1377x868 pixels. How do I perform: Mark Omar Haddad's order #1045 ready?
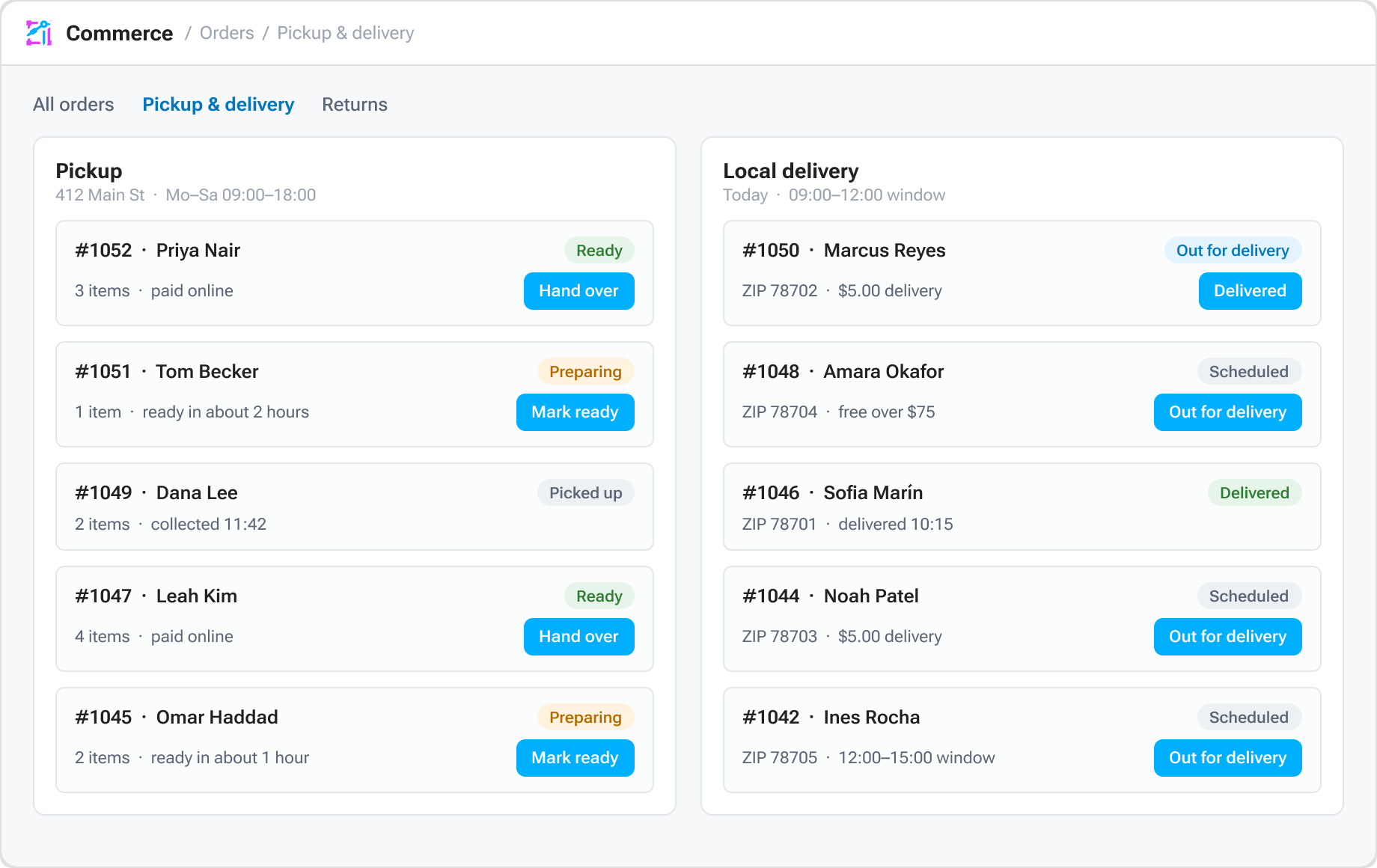click(x=575, y=758)
